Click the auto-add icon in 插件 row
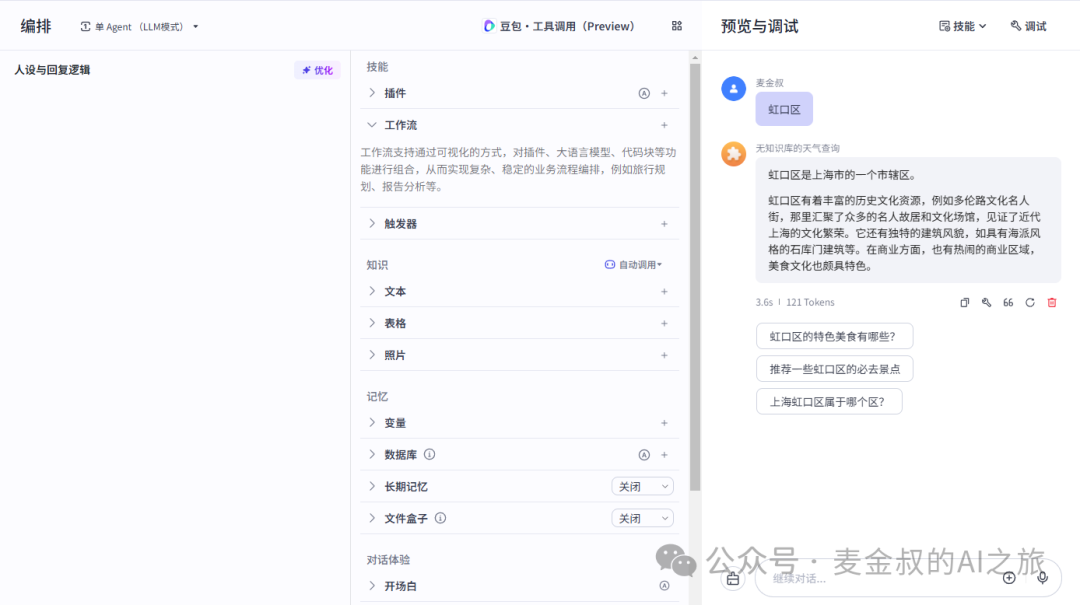This screenshot has width=1080, height=605. point(643,93)
